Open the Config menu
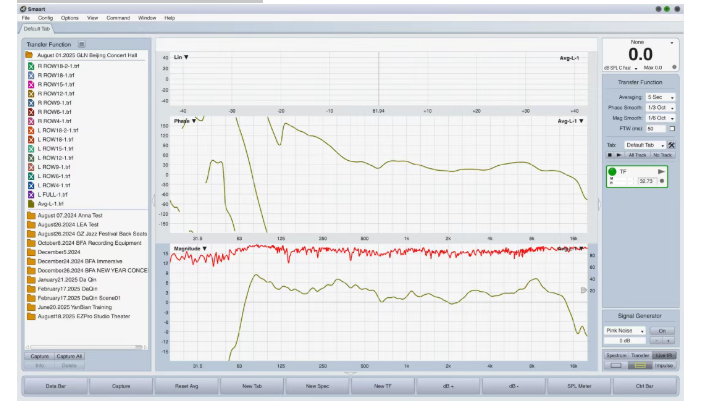Viewport: 704px width, 408px height. 46,18
